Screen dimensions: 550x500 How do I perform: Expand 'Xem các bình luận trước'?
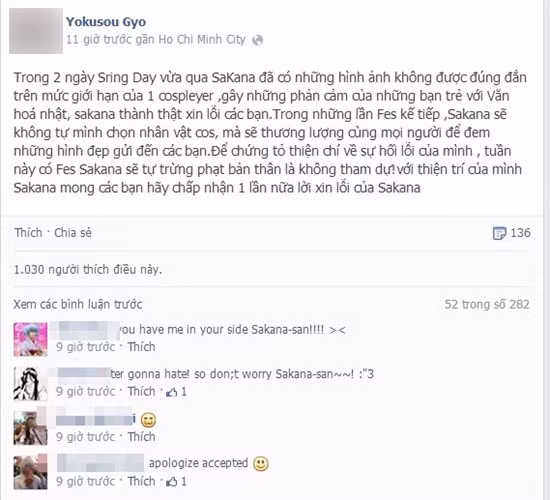click(x=78, y=304)
